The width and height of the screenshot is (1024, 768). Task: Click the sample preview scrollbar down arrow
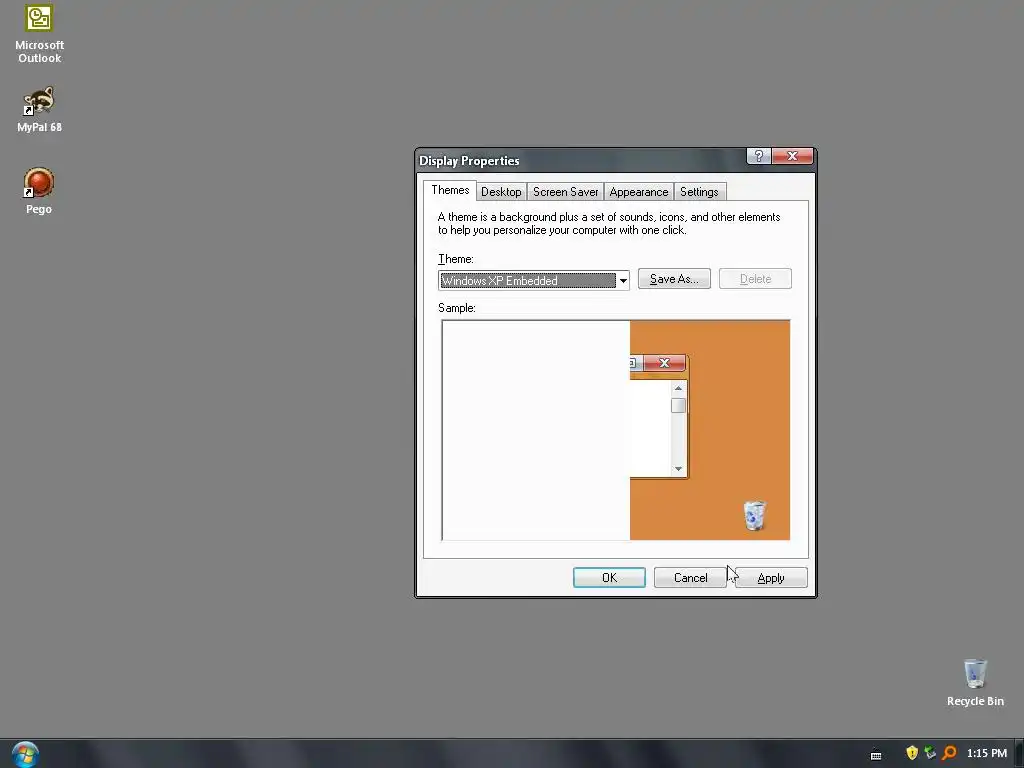click(x=678, y=469)
